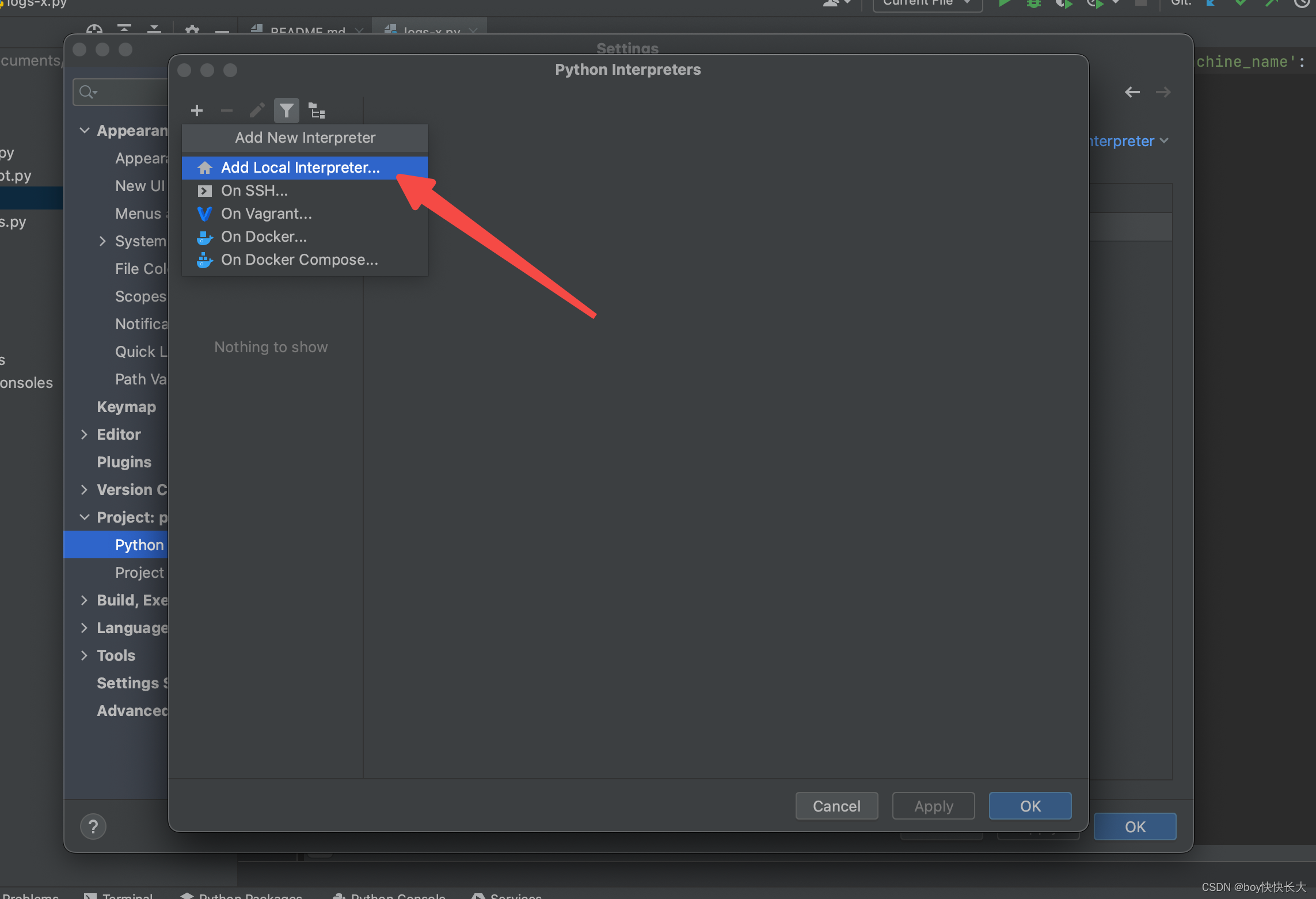Select Path Variables in Settings tree
Viewport: 1316px width, 899px height.
point(141,379)
